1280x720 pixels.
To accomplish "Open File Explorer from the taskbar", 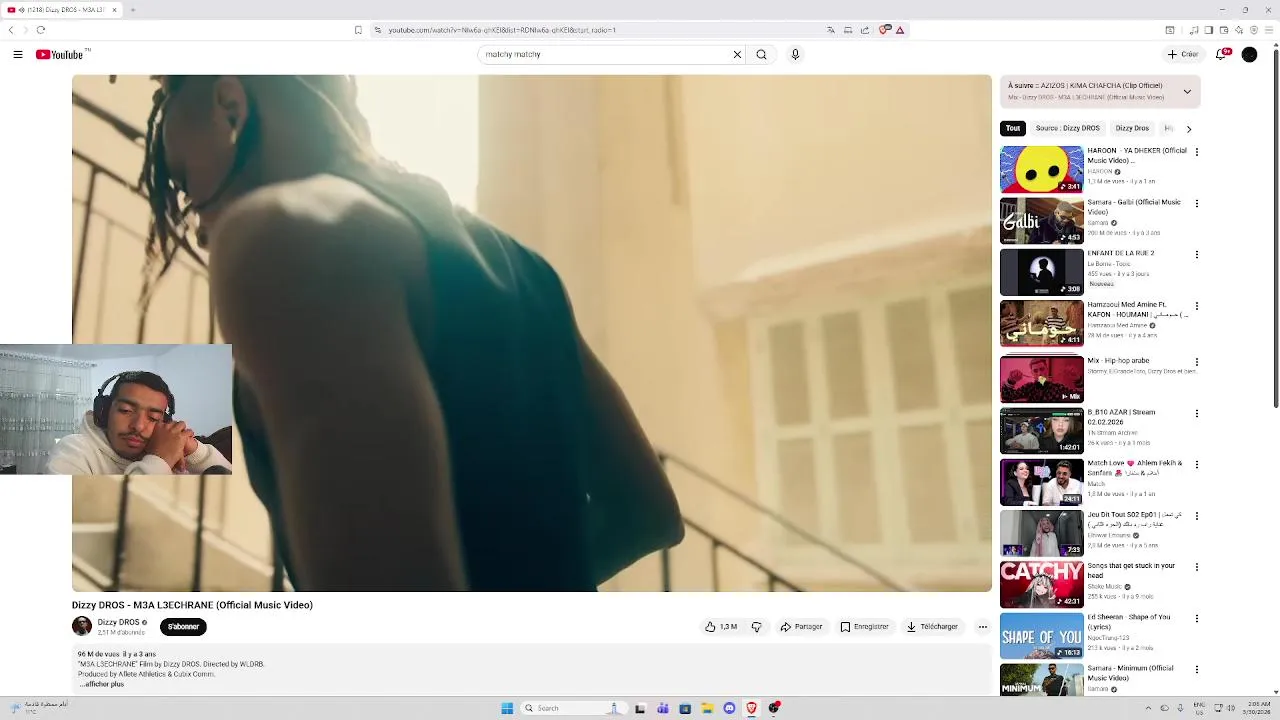I will 707,708.
